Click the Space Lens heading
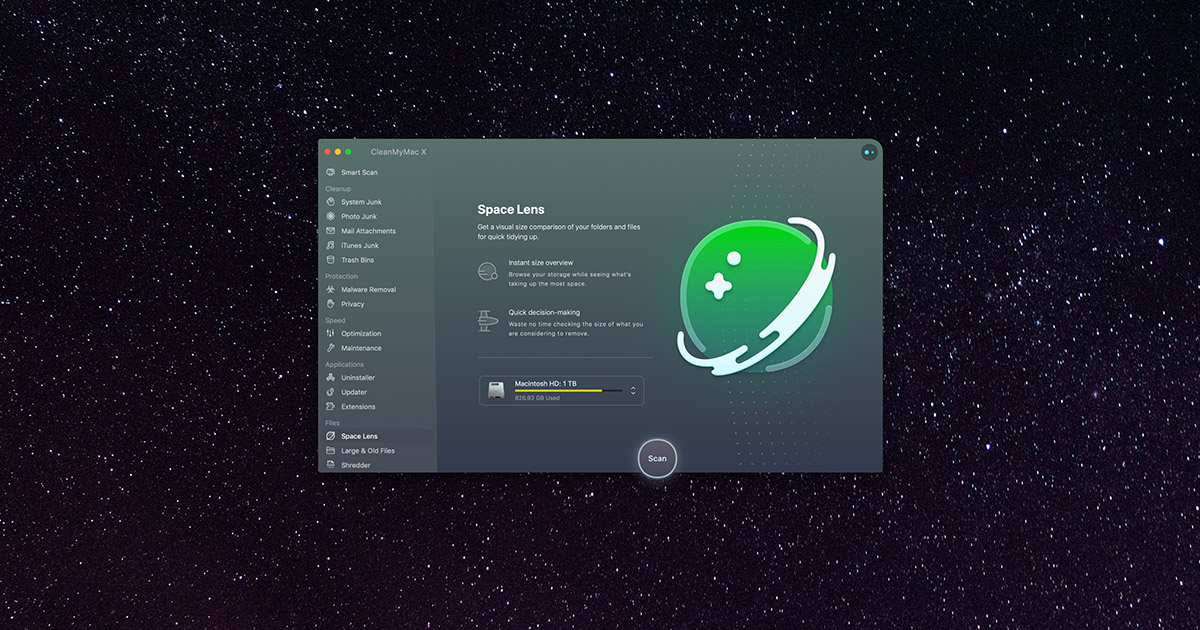This screenshot has height=630, width=1200. [511, 209]
